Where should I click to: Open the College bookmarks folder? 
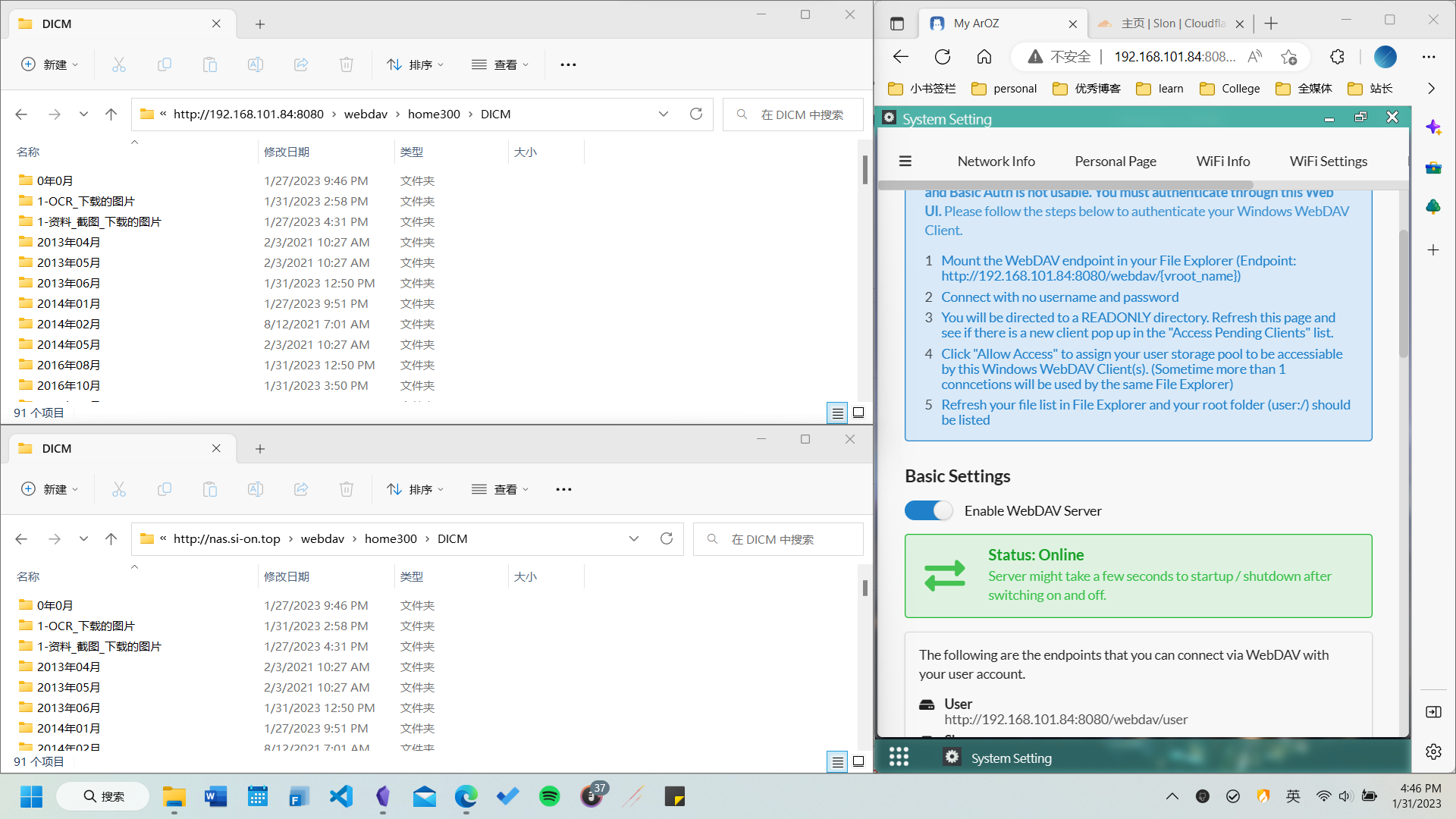pos(1230,88)
